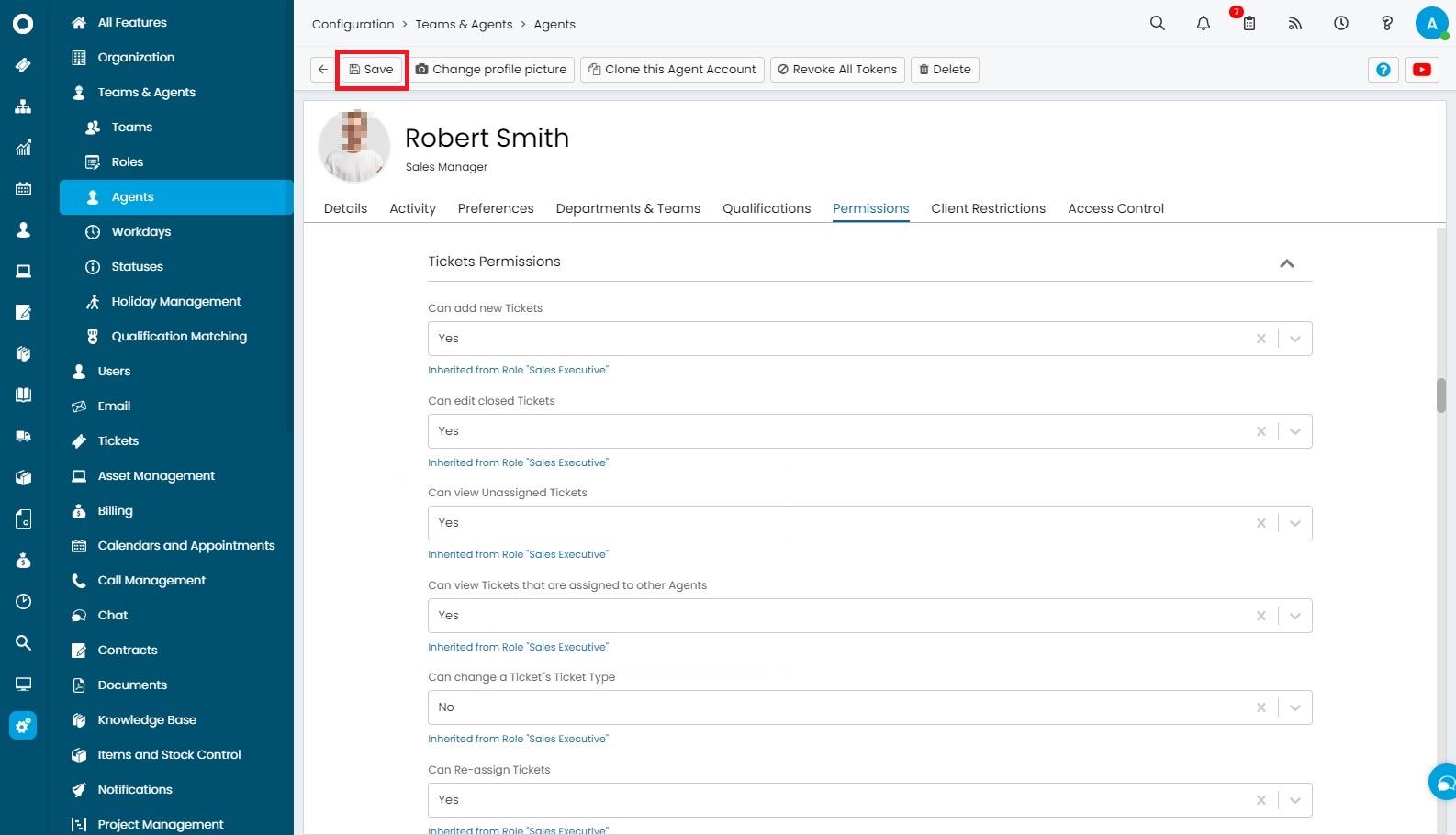1456x835 pixels.
Task: Switch to the Access Control tab
Action: 1114,208
